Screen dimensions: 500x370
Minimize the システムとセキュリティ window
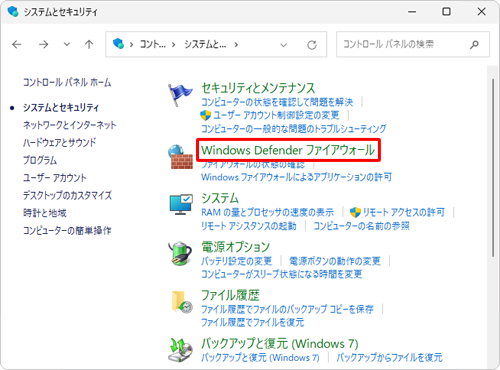[412, 12]
